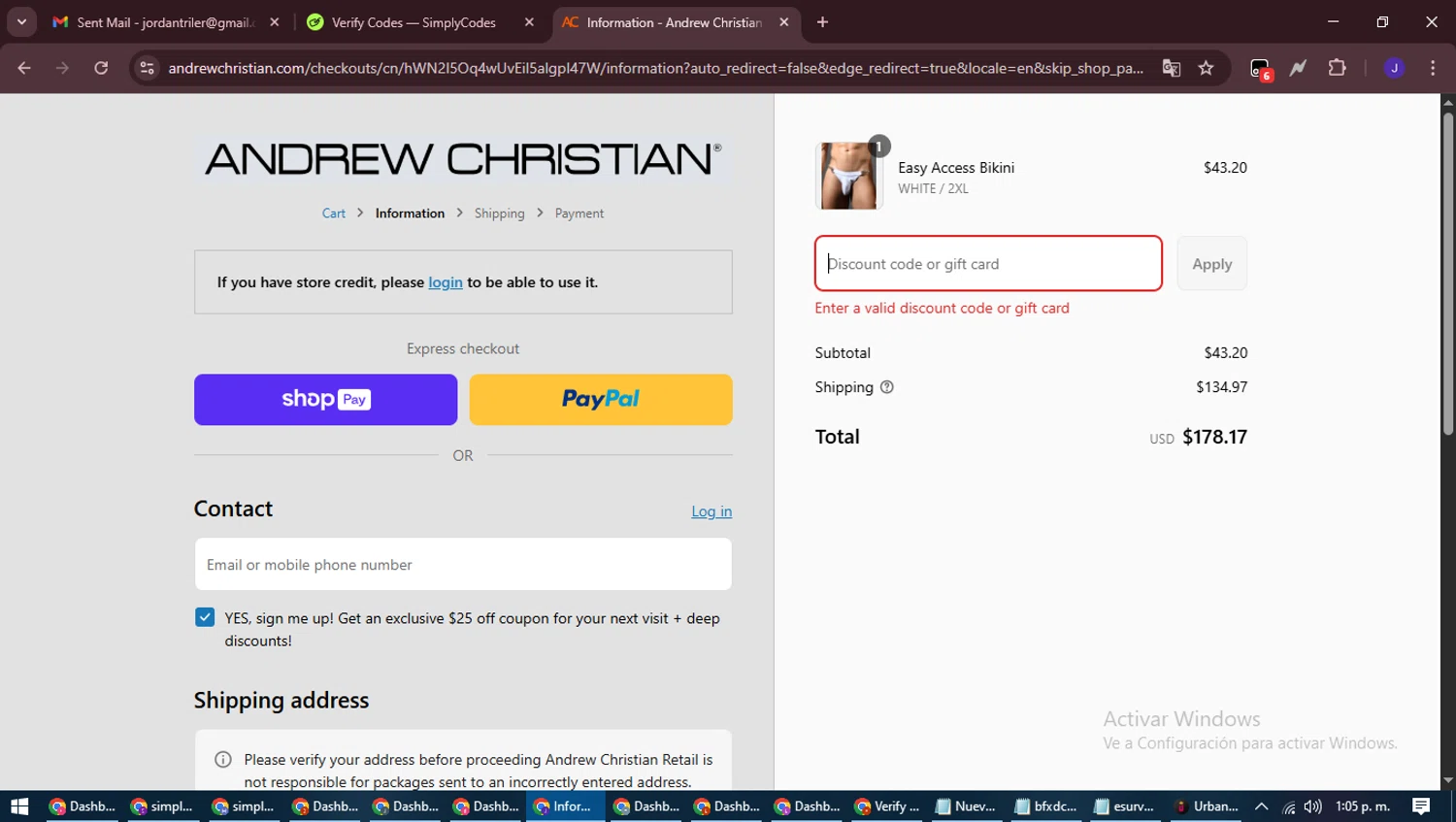1456x822 pixels.
Task: Open the volume speaker tray icon
Action: point(1313,806)
